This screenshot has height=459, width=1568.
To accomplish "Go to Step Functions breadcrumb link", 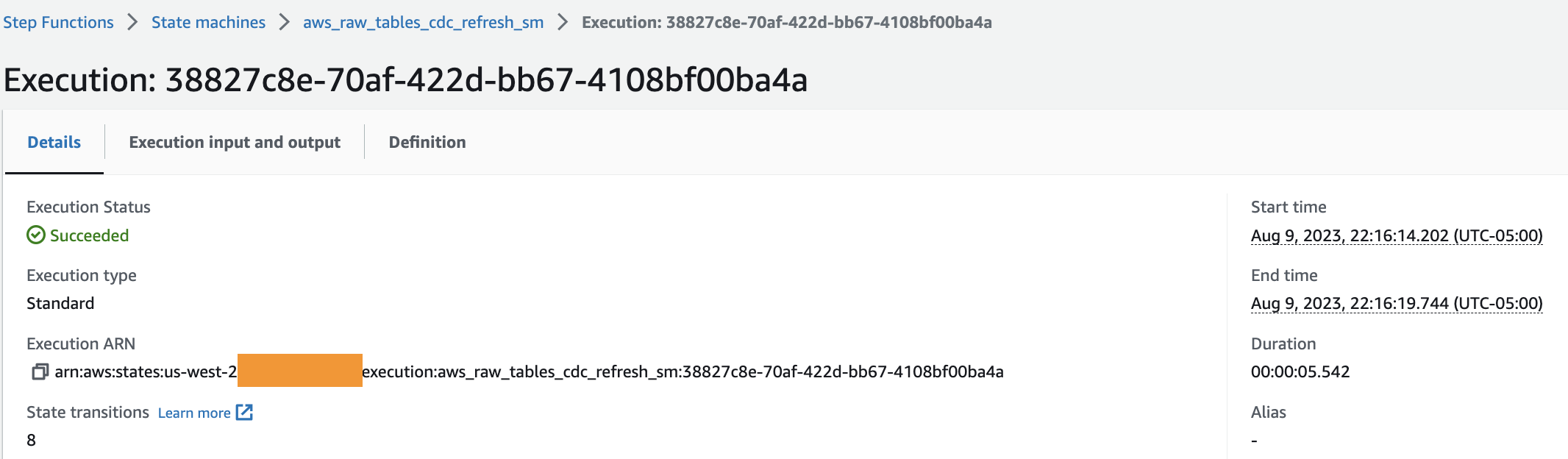I will tap(58, 22).
